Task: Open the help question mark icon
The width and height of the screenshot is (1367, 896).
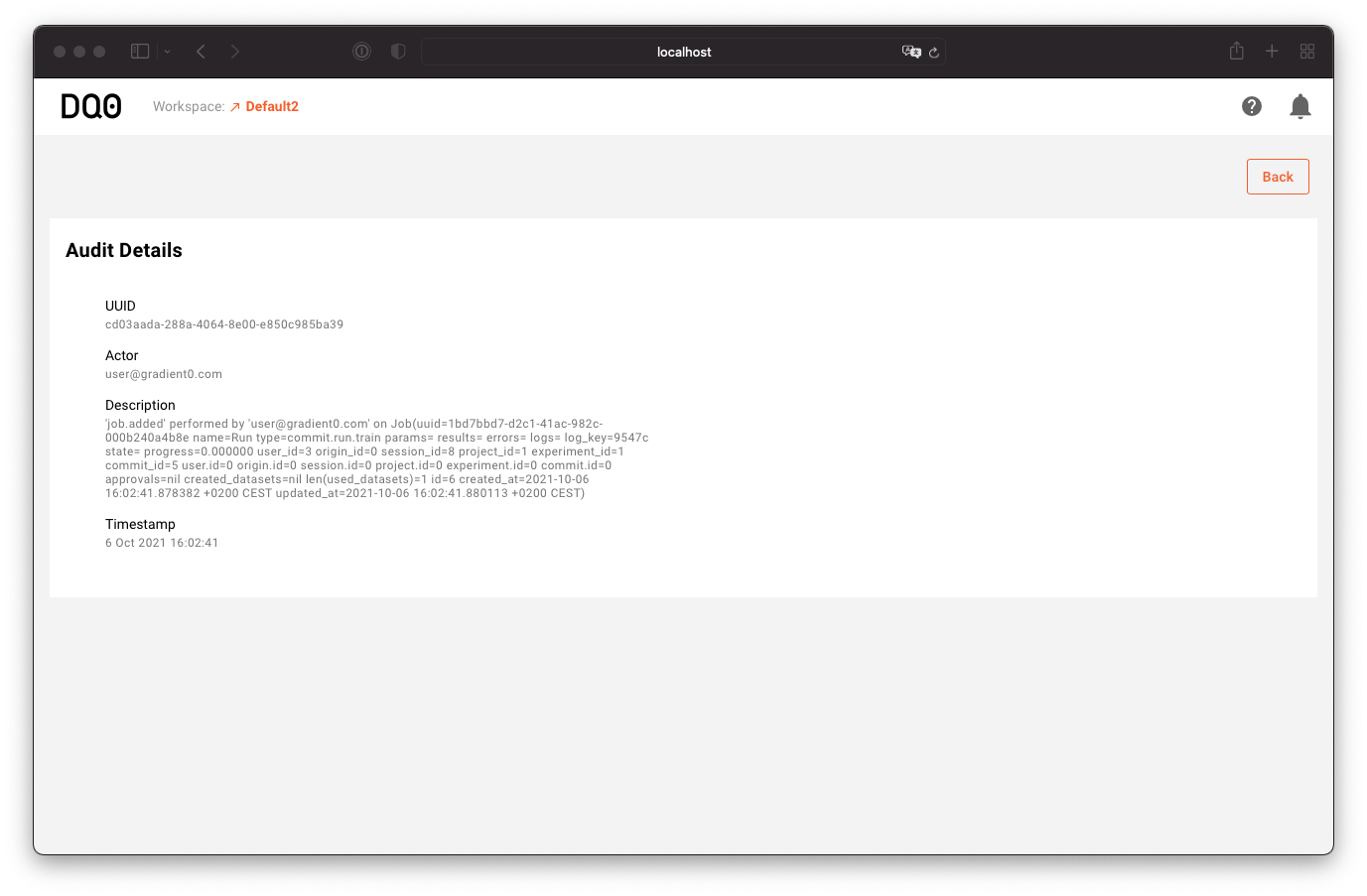Action: [1252, 106]
